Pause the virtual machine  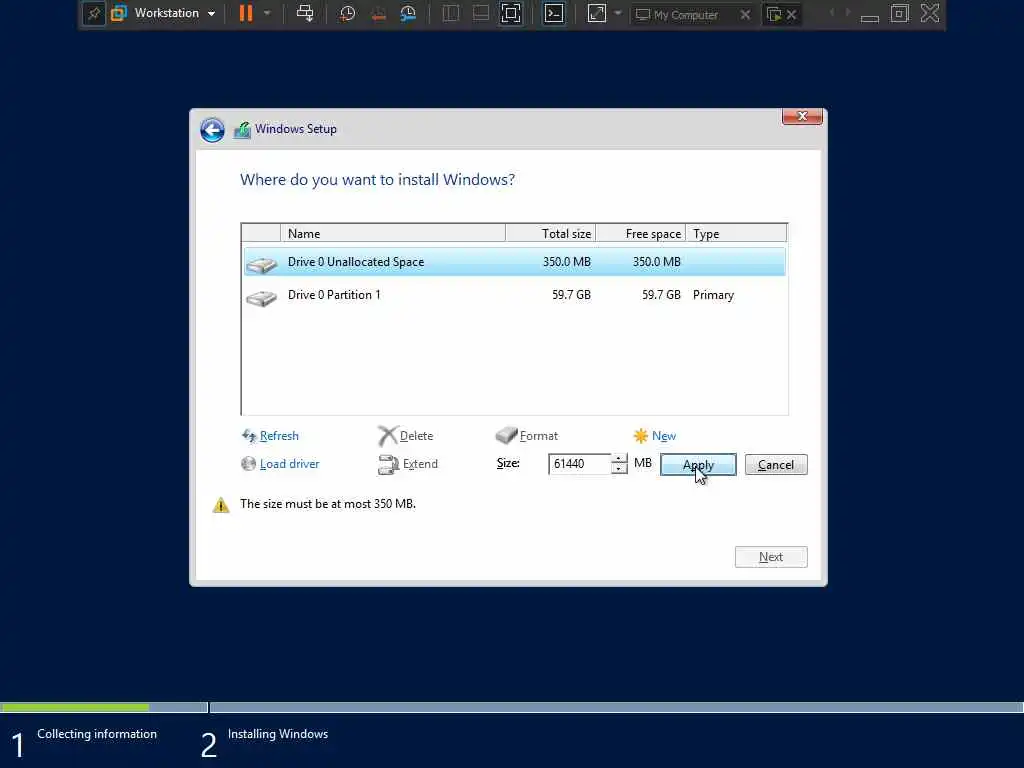(246, 13)
